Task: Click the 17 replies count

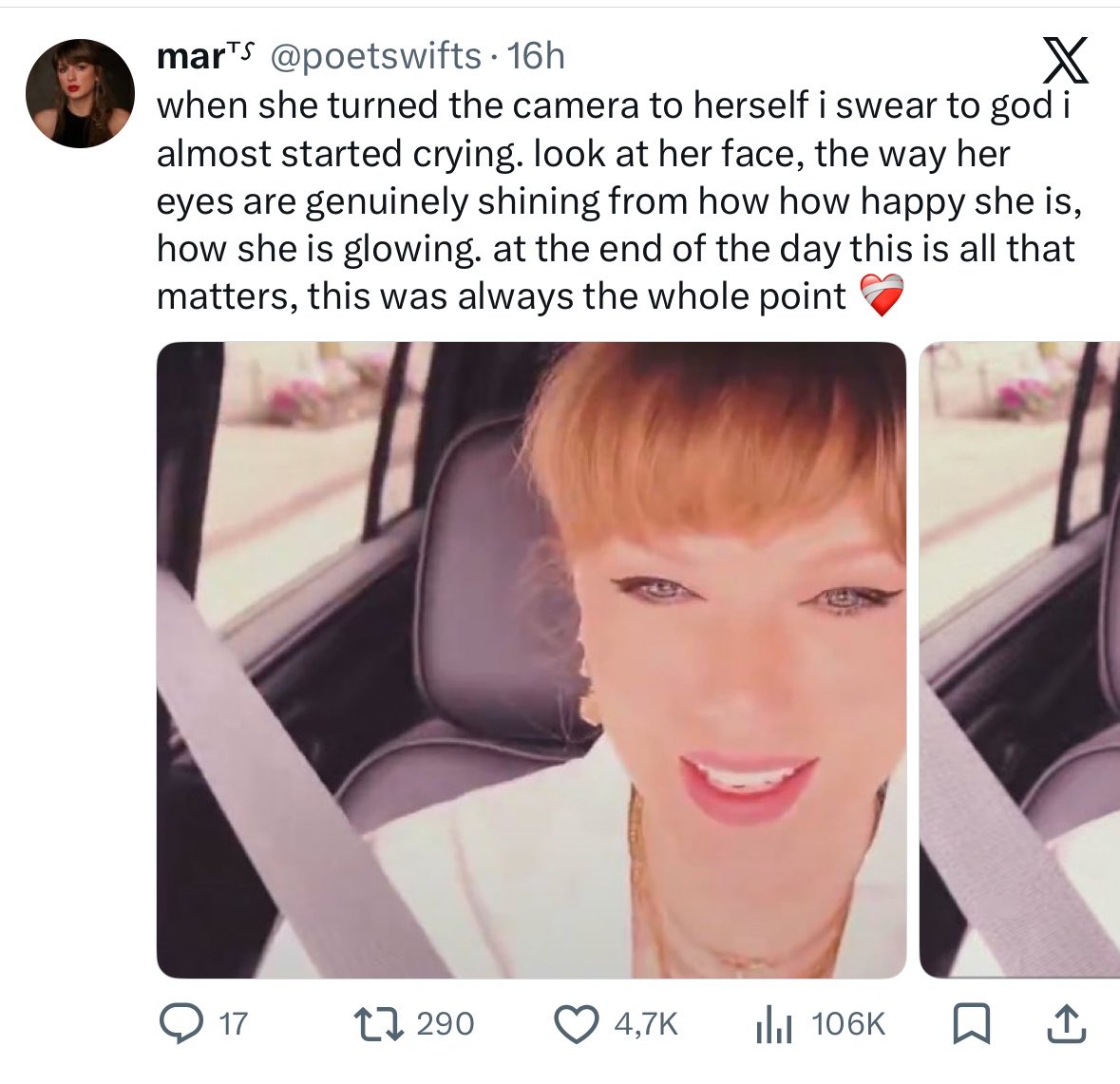Action: click(x=233, y=1024)
